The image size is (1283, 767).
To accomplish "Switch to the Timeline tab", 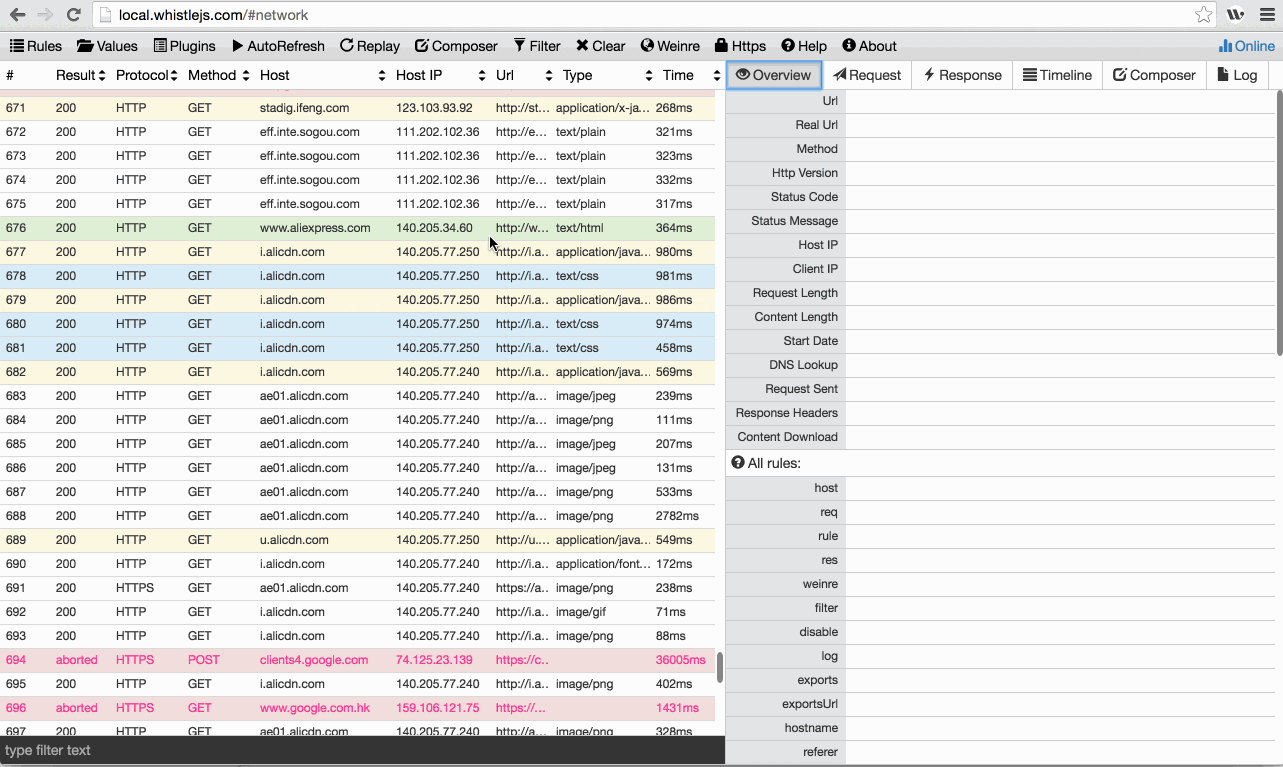I will 1057,75.
